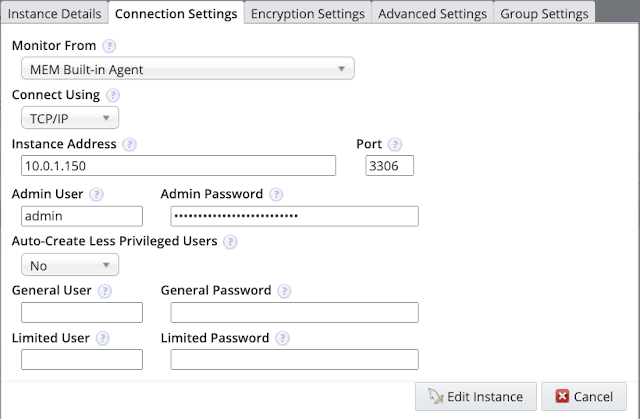Open the Auto-Create Less Privileged Users dropdown
The height and width of the screenshot is (419, 640).
(70, 265)
